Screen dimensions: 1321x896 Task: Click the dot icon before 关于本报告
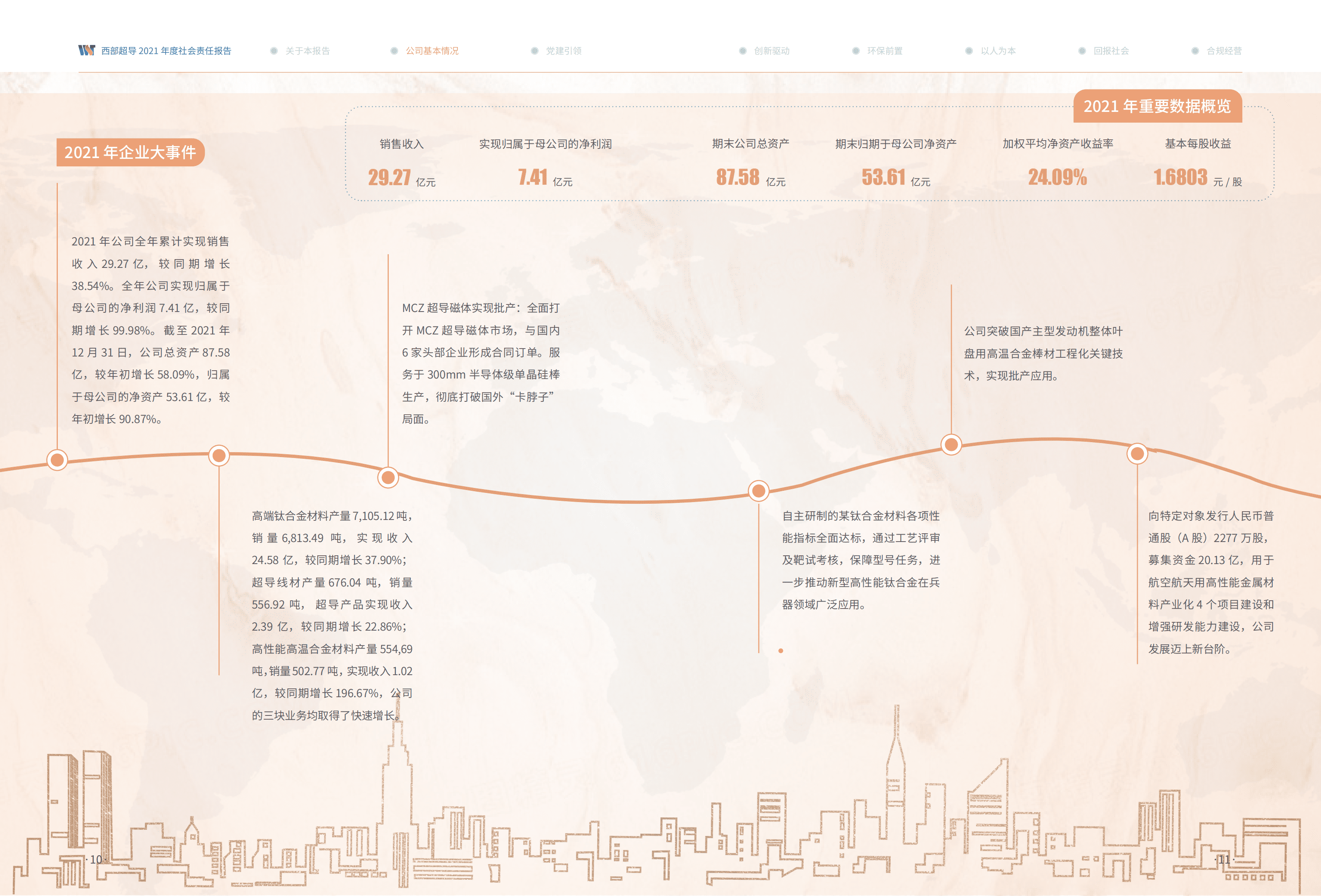(x=274, y=51)
